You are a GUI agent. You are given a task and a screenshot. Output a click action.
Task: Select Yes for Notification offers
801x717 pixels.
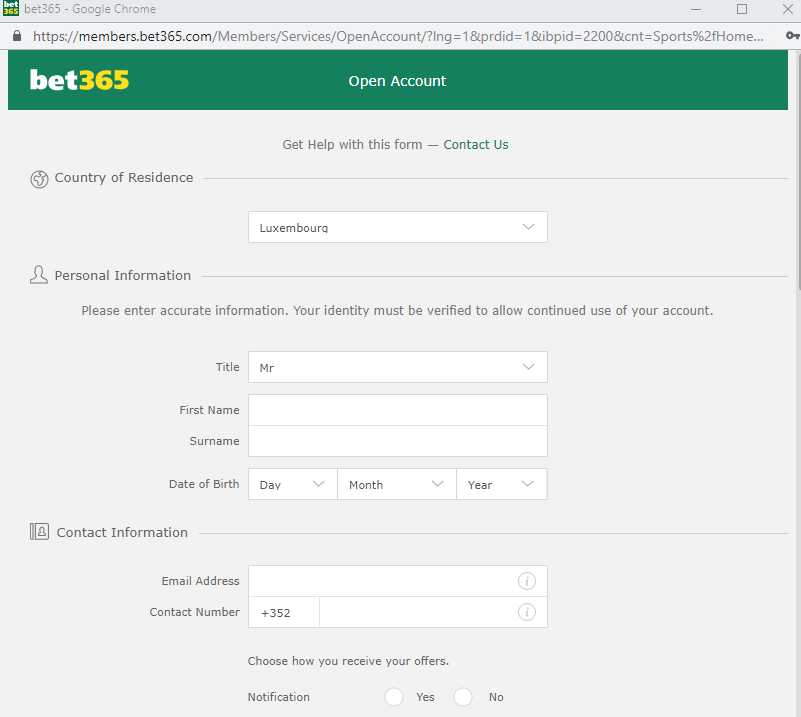pyautogui.click(x=394, y=697)
